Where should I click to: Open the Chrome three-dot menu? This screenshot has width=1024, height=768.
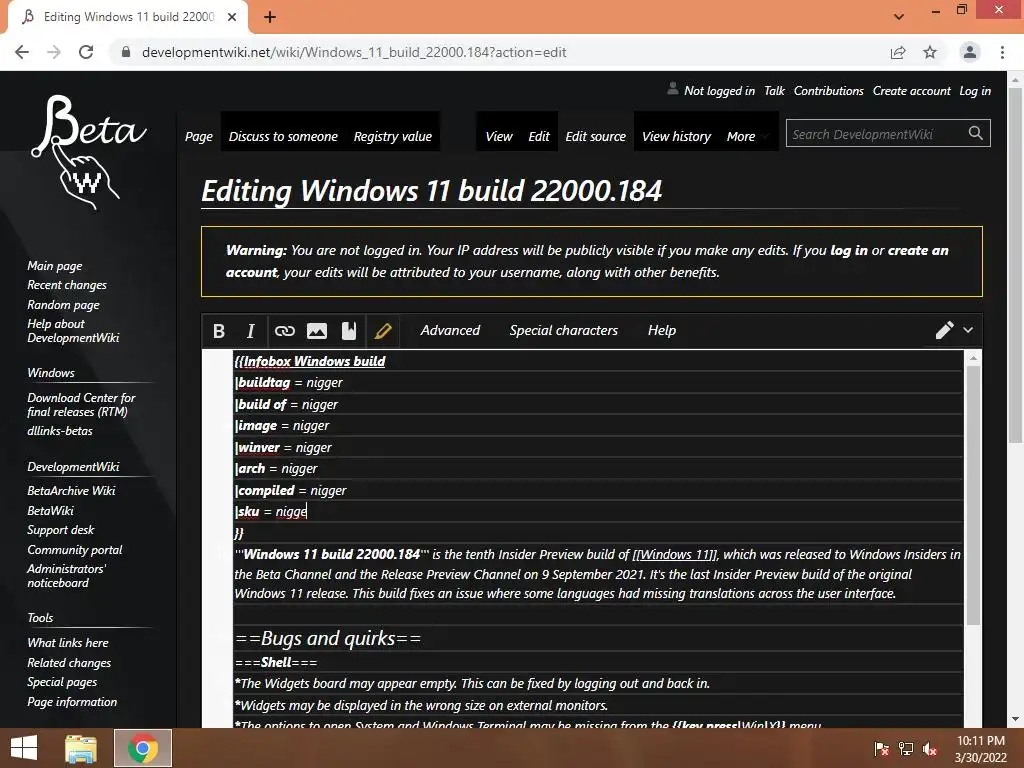tap(1002, 52)
